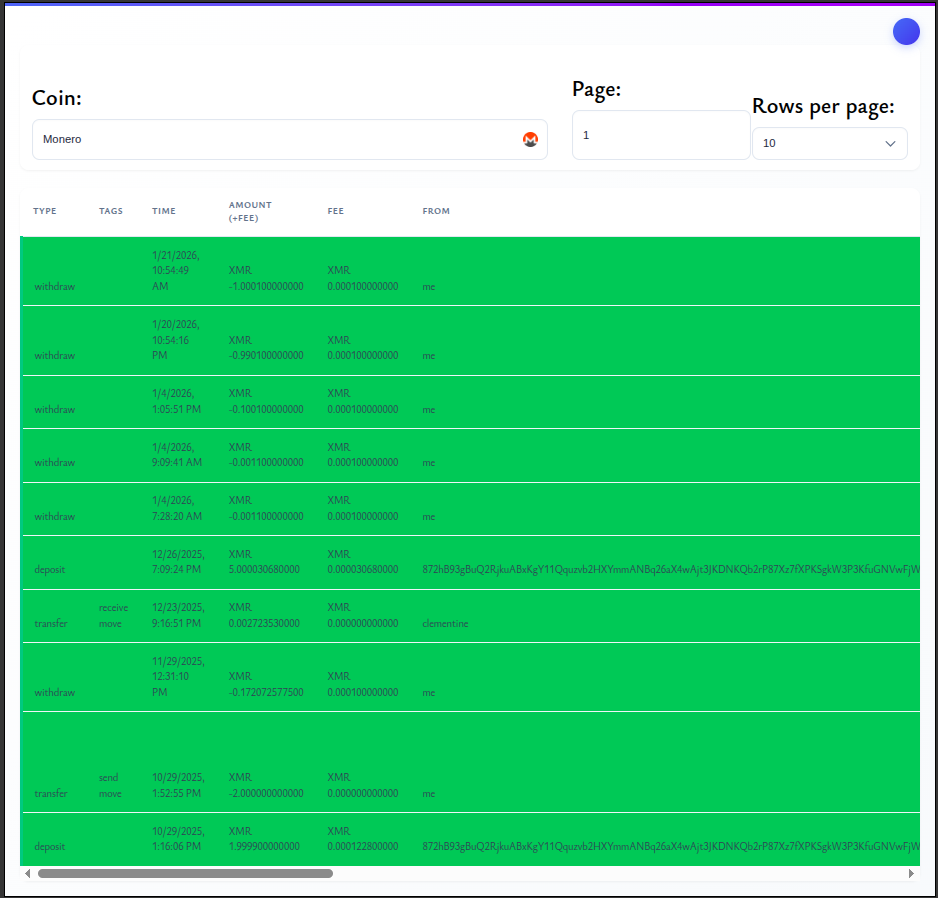Click the horizontal scrollbar thumb
Viewport: 938px width, 898px height.
coord(185,873)
